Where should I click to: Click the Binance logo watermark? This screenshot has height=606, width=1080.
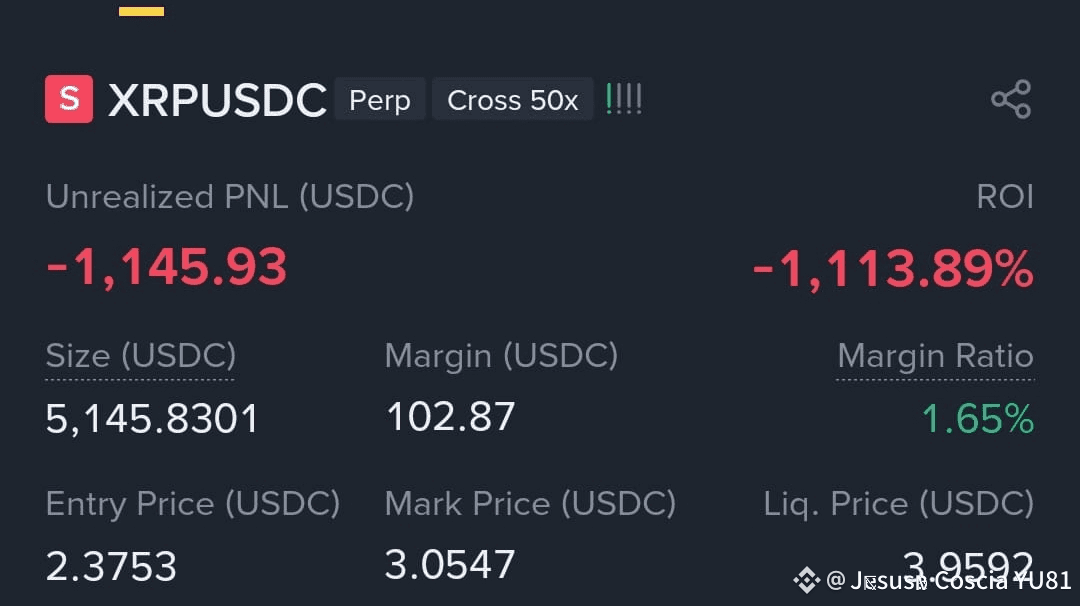(806, 580)
